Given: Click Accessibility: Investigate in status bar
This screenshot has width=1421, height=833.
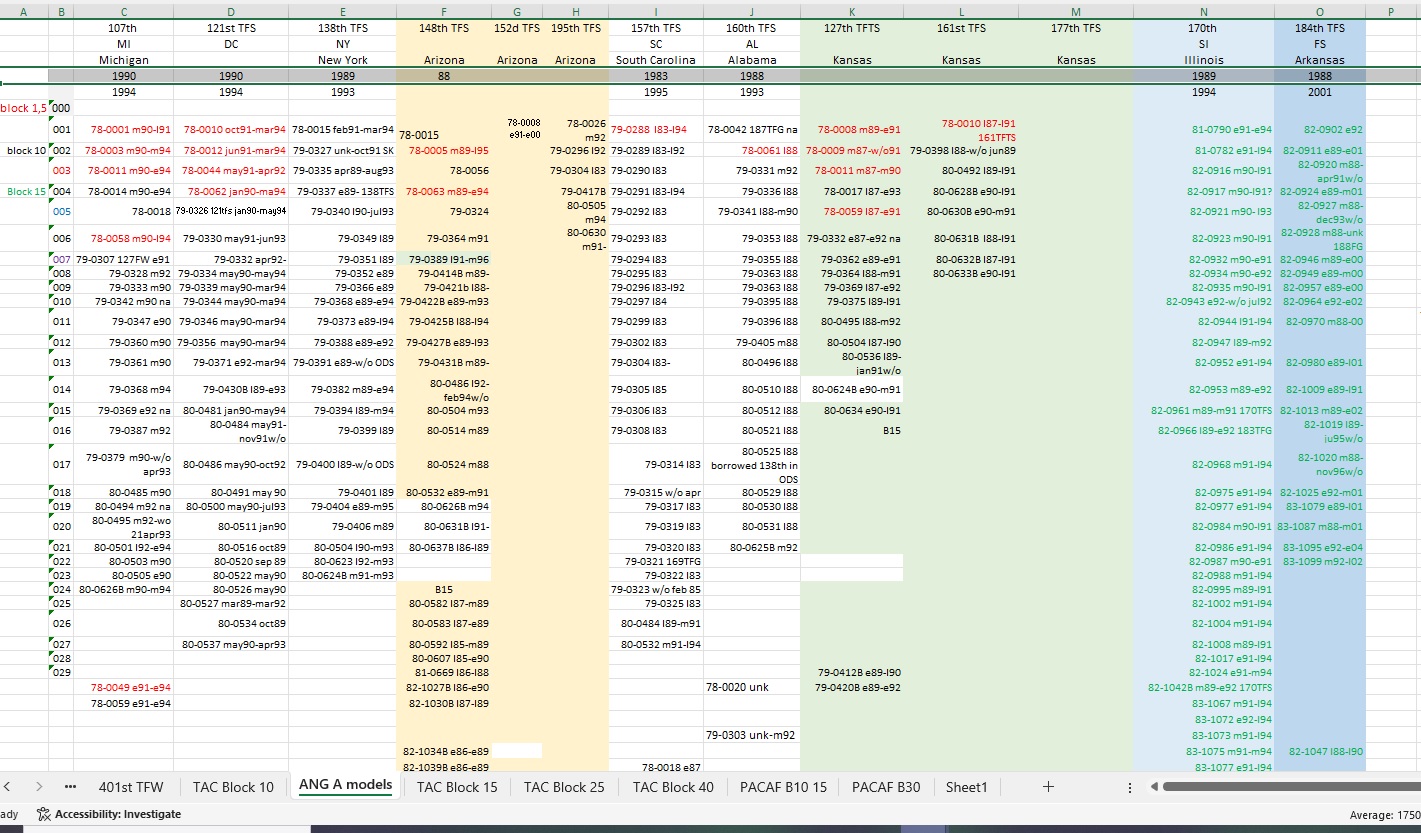Looking at the screenshot, I should point(118,815).
